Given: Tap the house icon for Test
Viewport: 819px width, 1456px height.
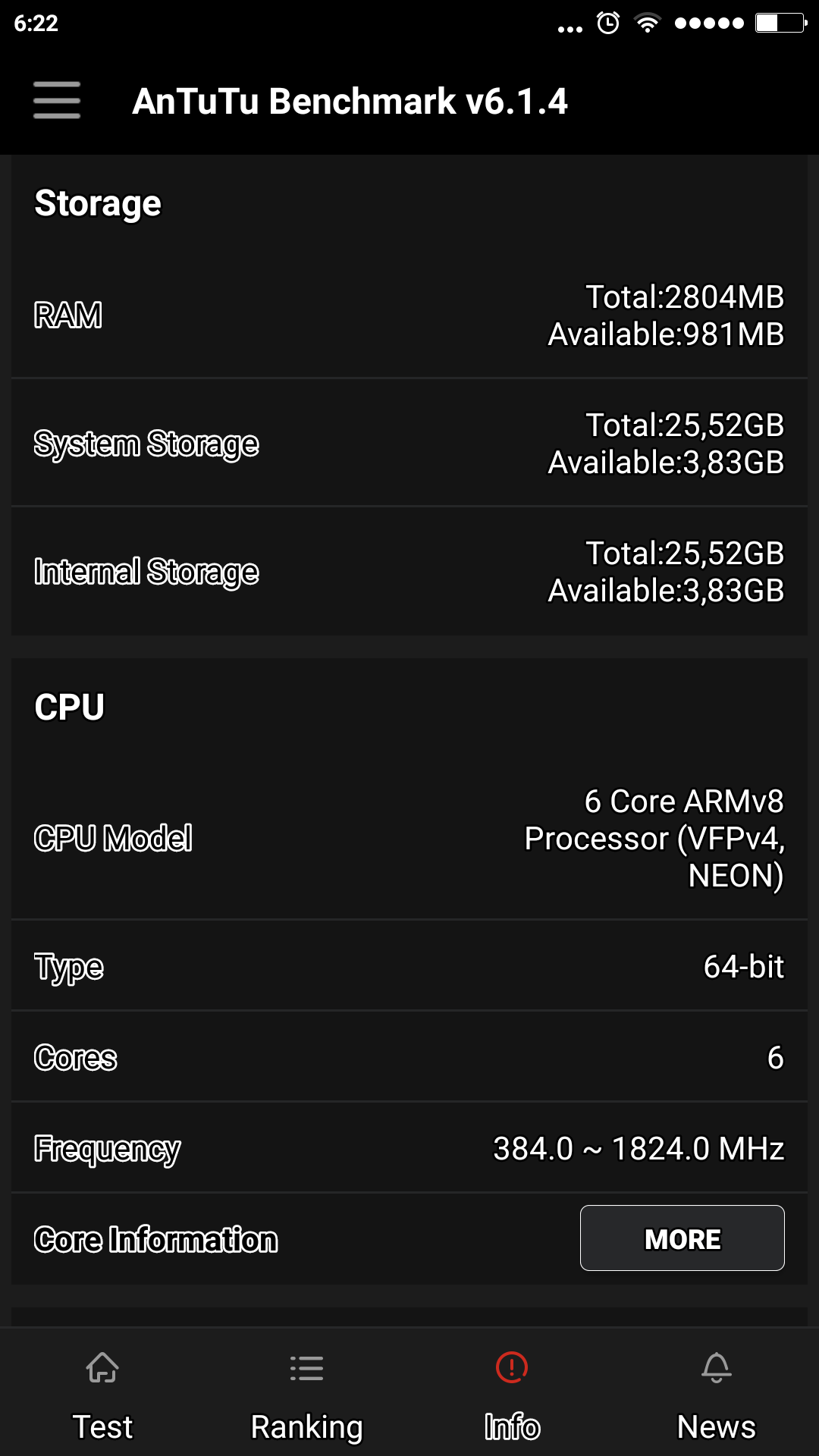Looking at the screenshot, I should (x=102, y=1368).
